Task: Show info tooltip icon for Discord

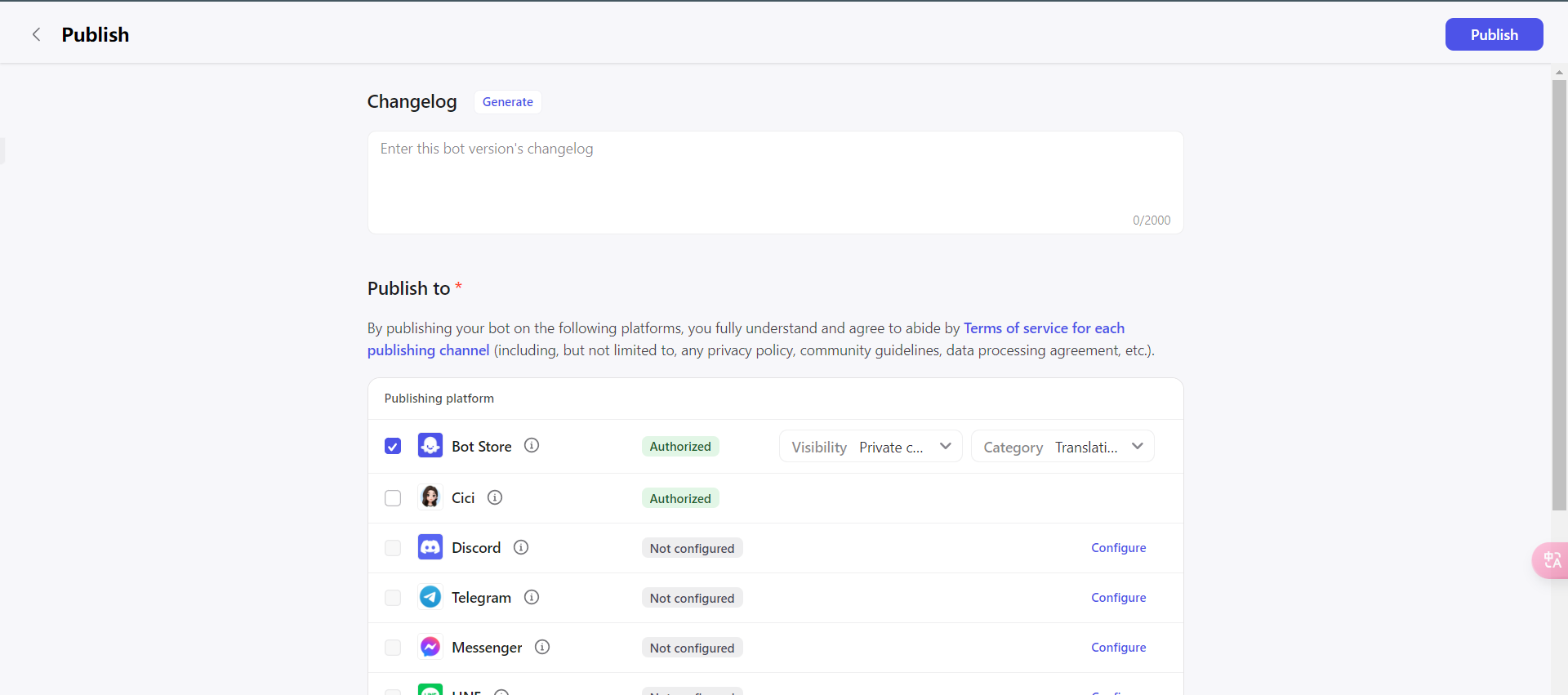Action: click(x=521, y=547)
